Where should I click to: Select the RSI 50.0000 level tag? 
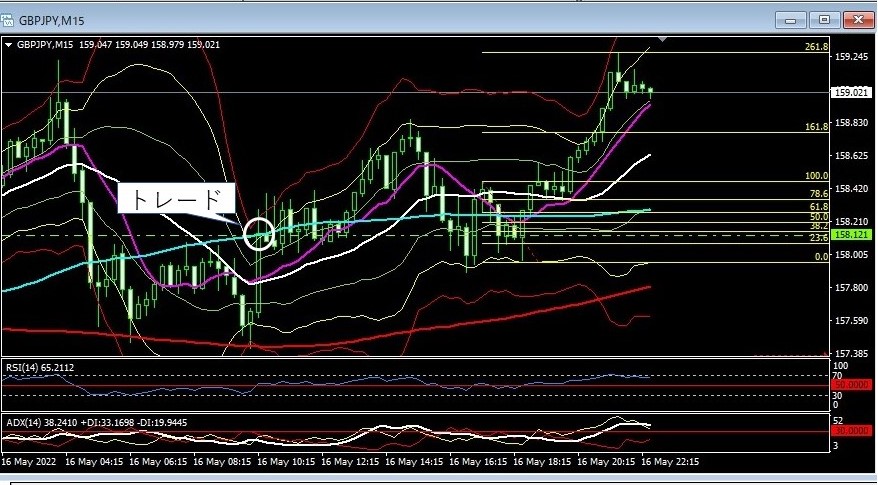pos(853,385)
